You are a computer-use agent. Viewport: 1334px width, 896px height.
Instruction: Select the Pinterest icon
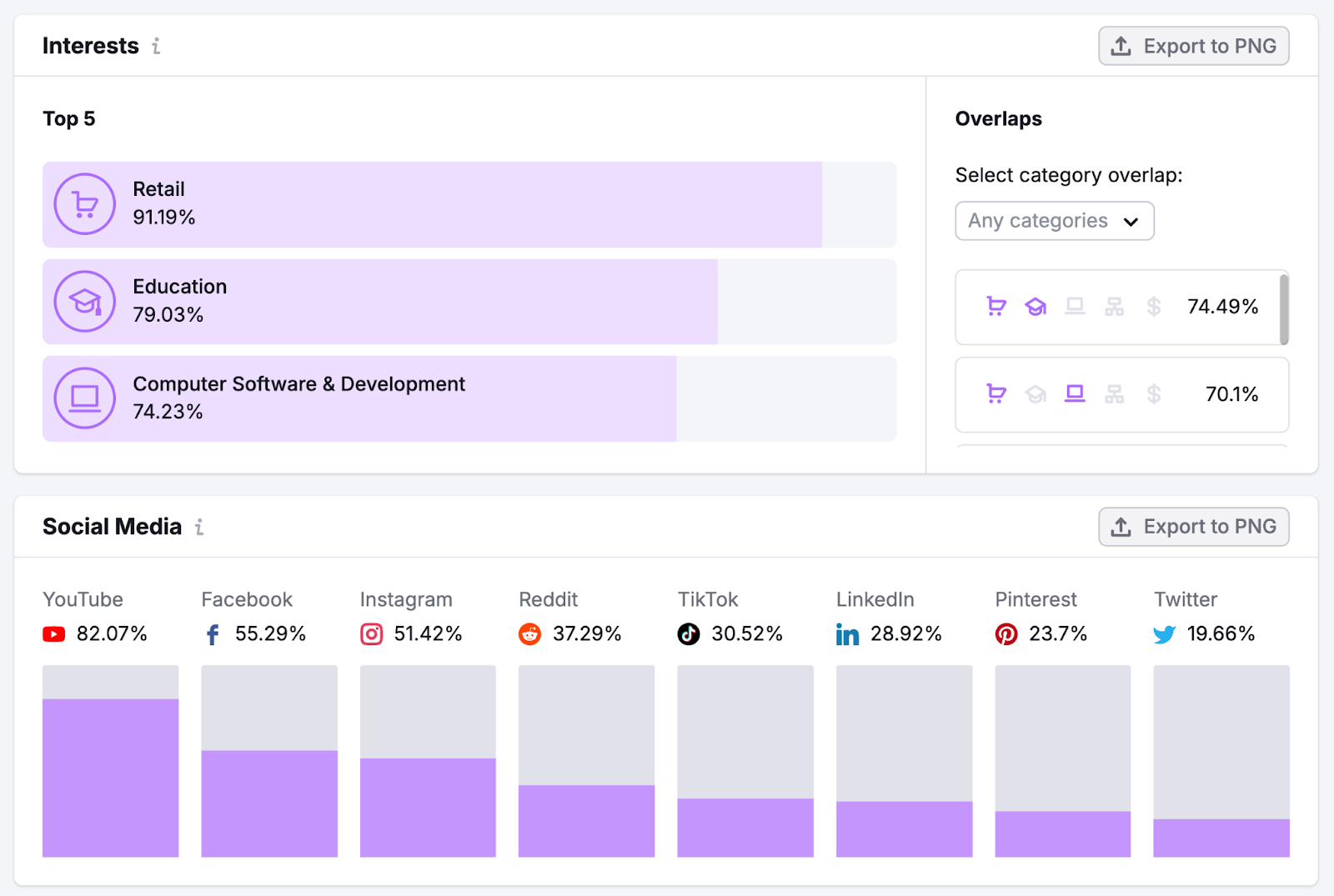click(x=1006, y=633)
